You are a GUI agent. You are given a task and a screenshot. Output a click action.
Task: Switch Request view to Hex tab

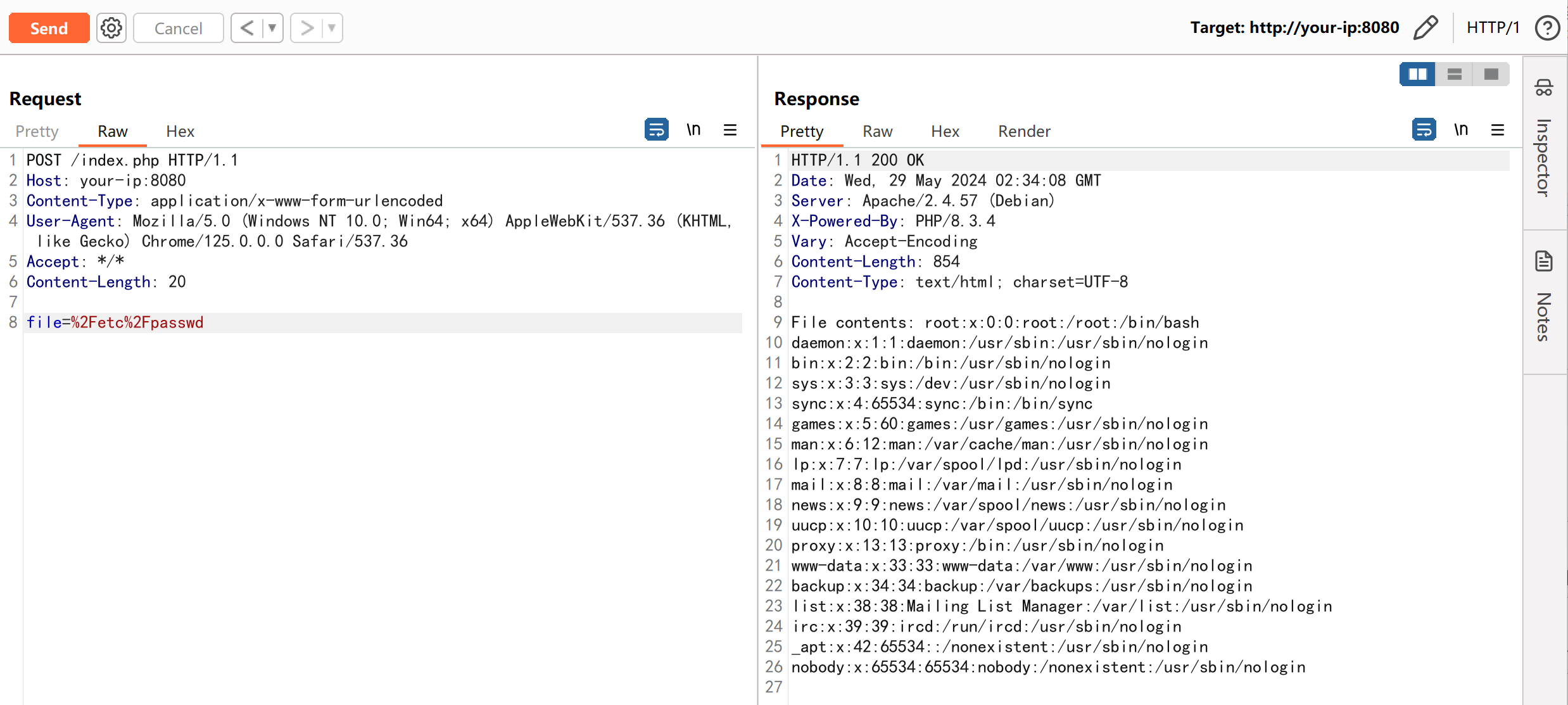coord(180,131)
